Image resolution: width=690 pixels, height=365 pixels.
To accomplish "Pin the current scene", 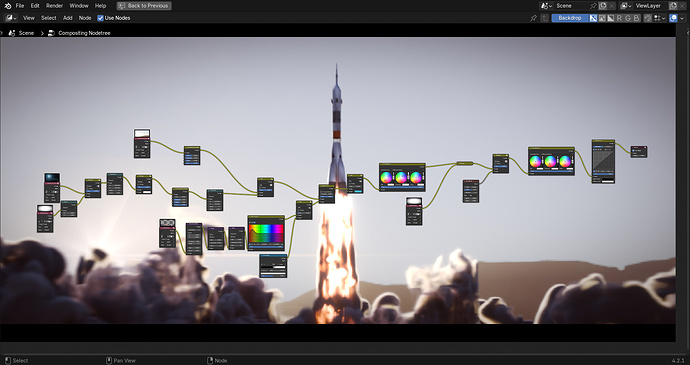I will point(593,6).
